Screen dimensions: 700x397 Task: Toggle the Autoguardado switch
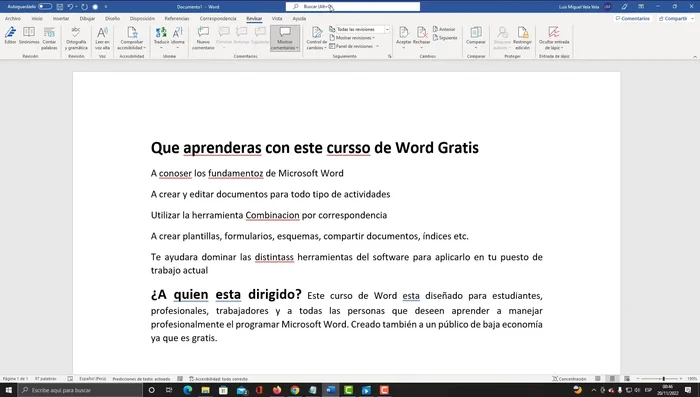45,7
